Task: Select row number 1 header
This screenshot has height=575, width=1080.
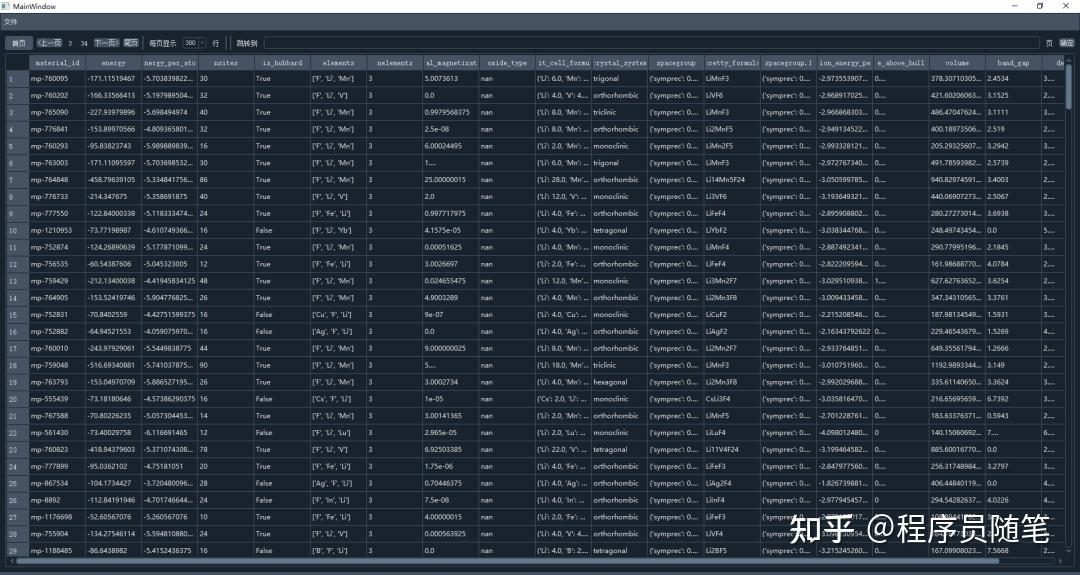Action: point(17,79)
